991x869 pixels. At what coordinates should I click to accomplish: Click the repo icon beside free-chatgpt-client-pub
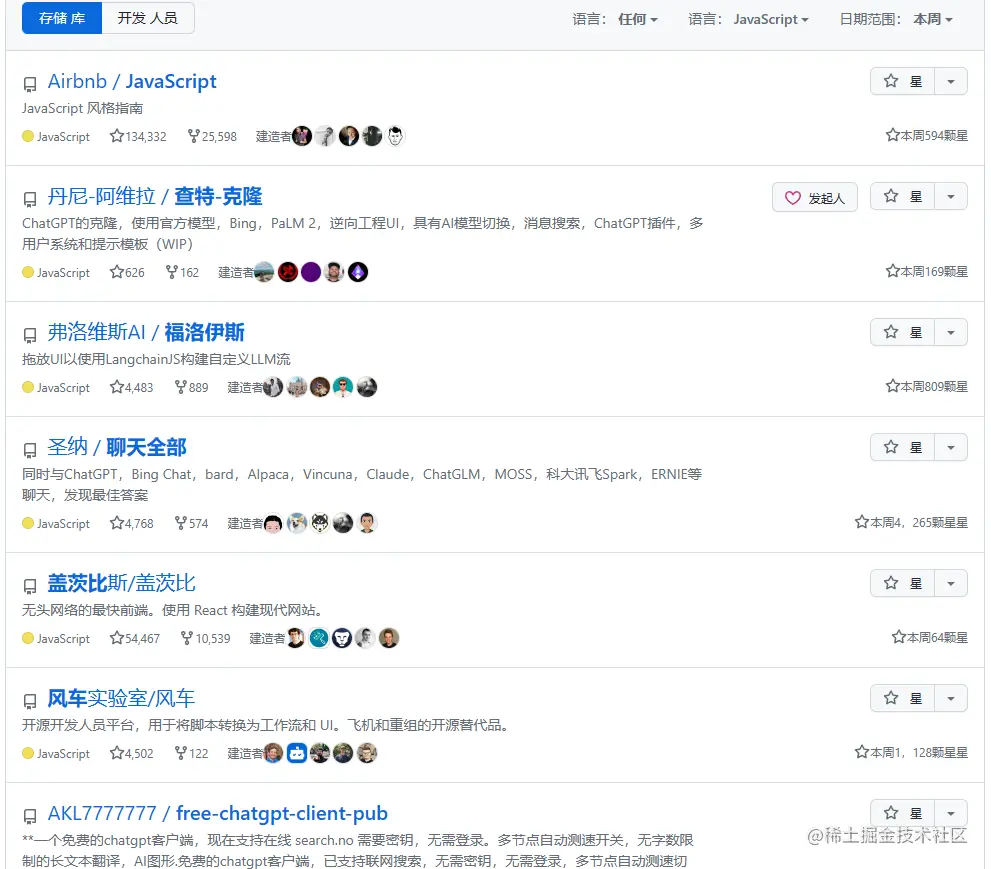[29, 813]
